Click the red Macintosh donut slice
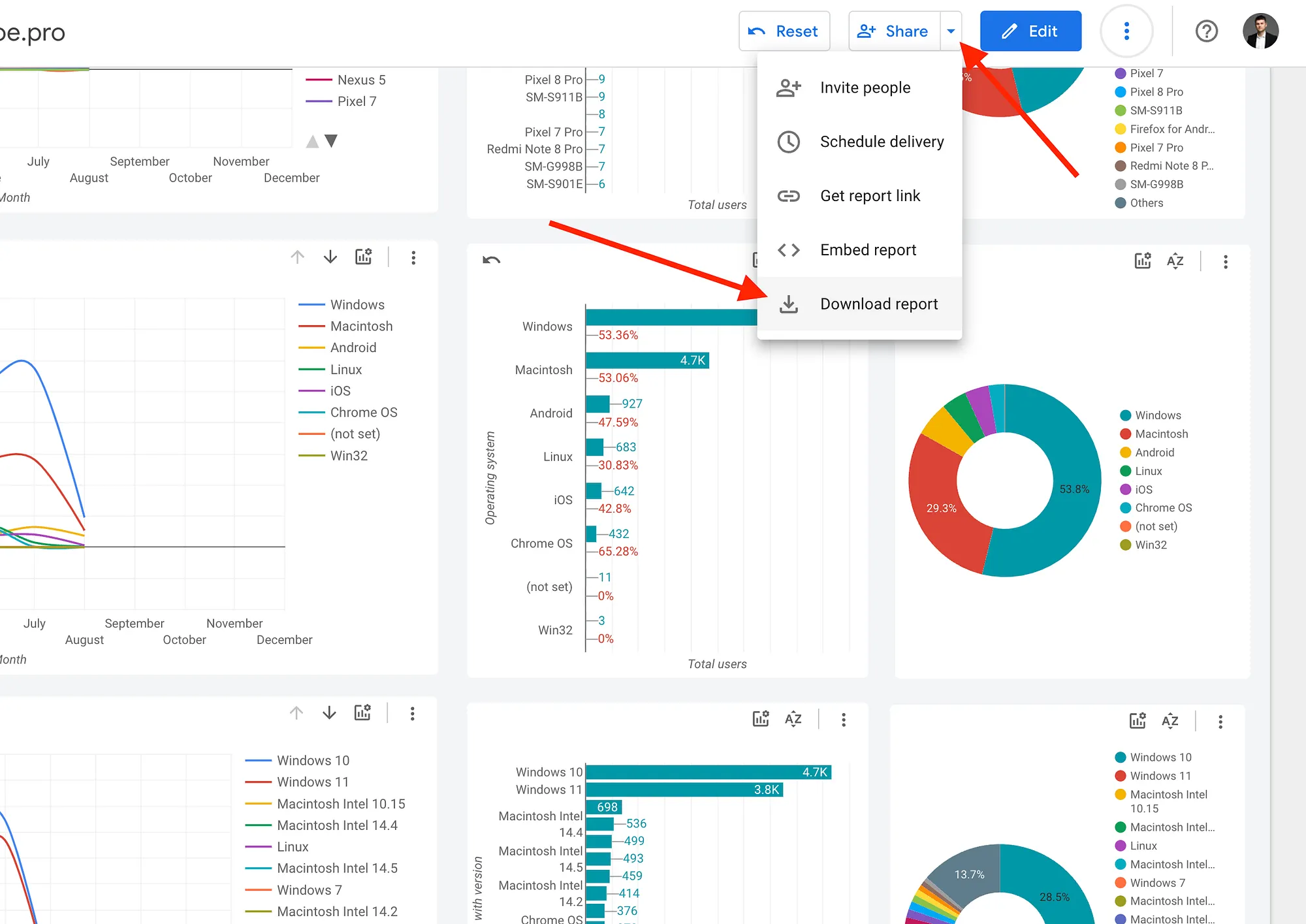The width and height of the screenshot is (1306, 924). [940, 507]
